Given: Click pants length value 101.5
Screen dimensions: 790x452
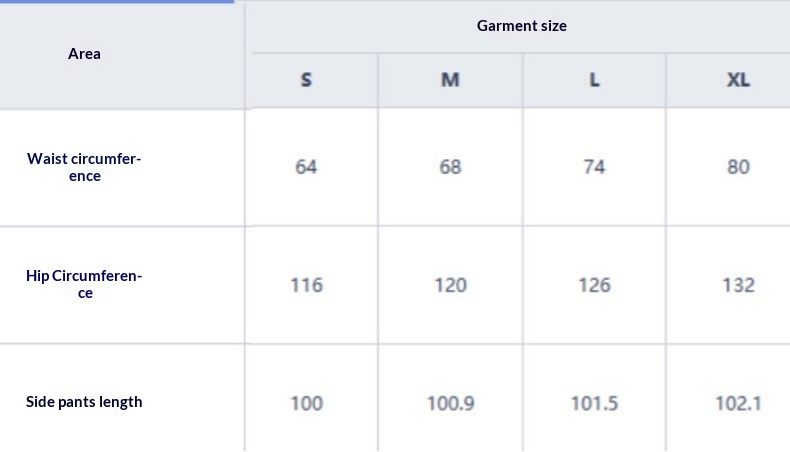Looking at the screenshot, I should 594,403.
